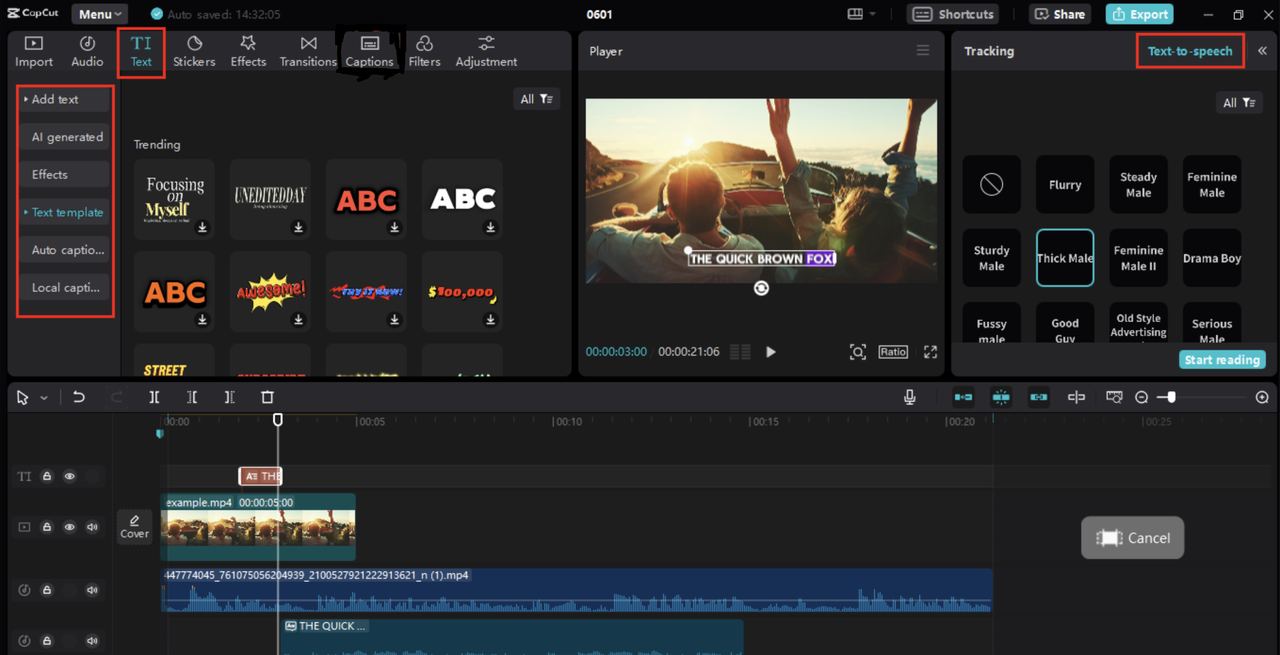Screen dimensions: 1280x655
Task: Zoom out the timeline
Action: (1142, 397)
